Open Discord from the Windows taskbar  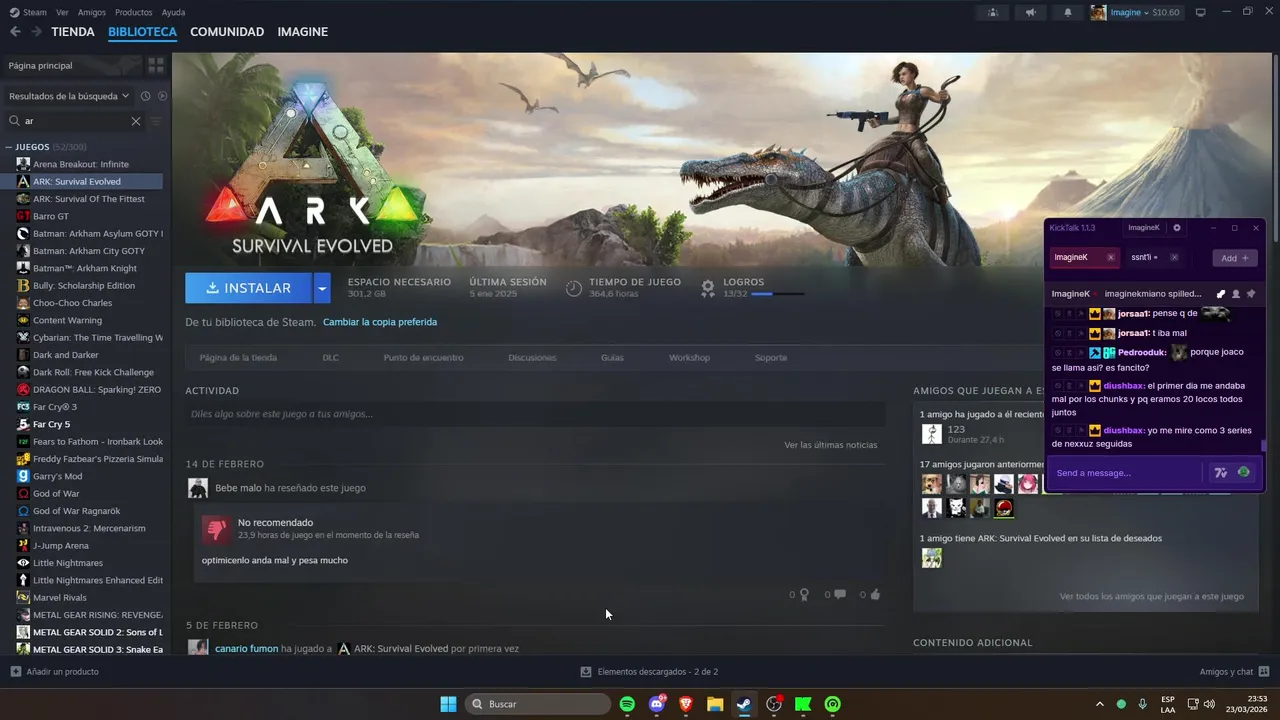click(x=657, y=704)
